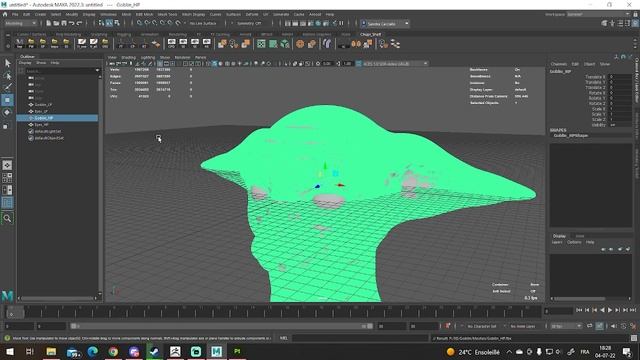Open the viewport Renderer menu
The width and height of the screenshot is (640, 360).
(x=182, y=58)
